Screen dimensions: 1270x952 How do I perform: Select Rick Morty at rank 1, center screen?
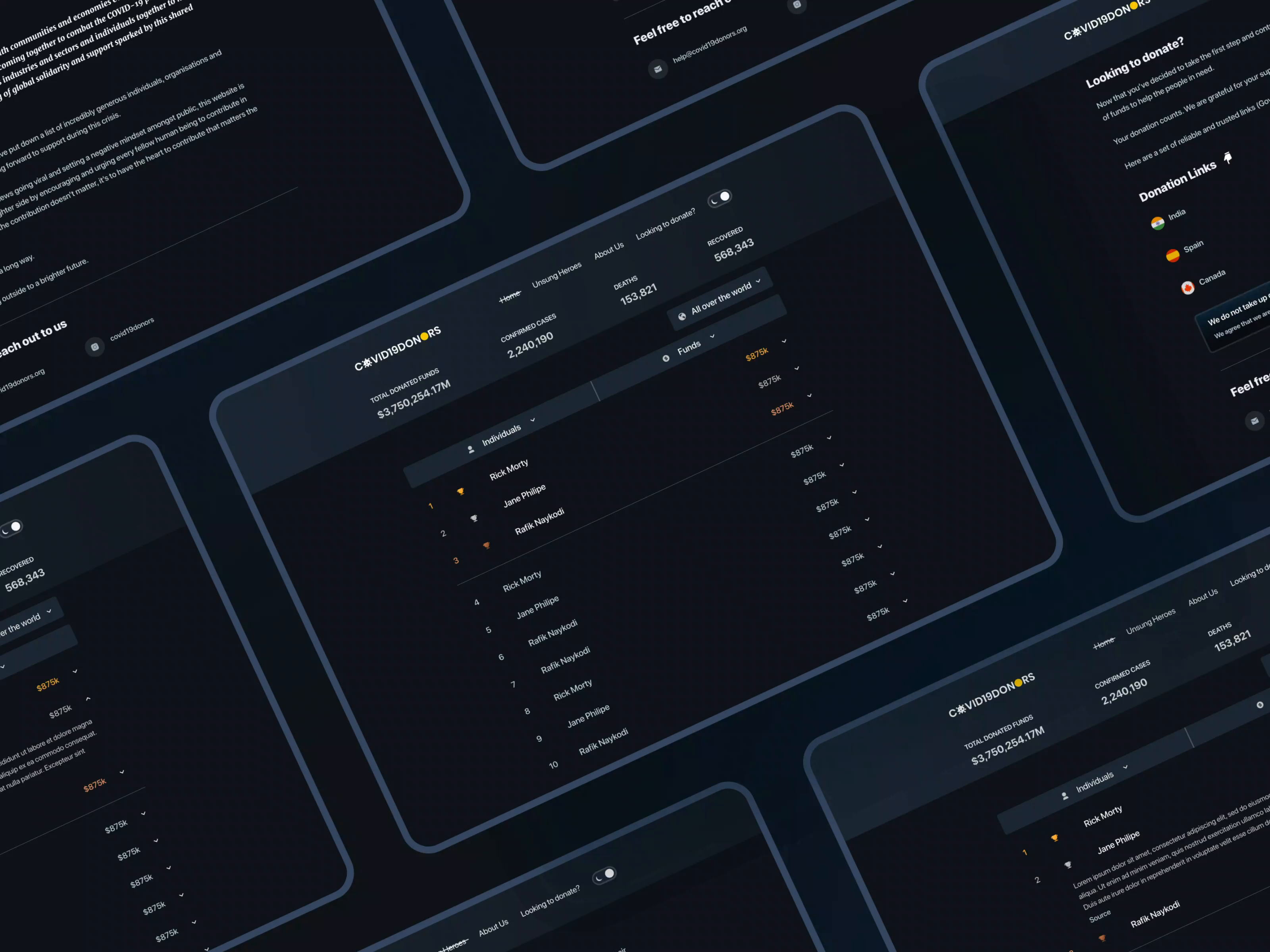(x=509, y=470)
